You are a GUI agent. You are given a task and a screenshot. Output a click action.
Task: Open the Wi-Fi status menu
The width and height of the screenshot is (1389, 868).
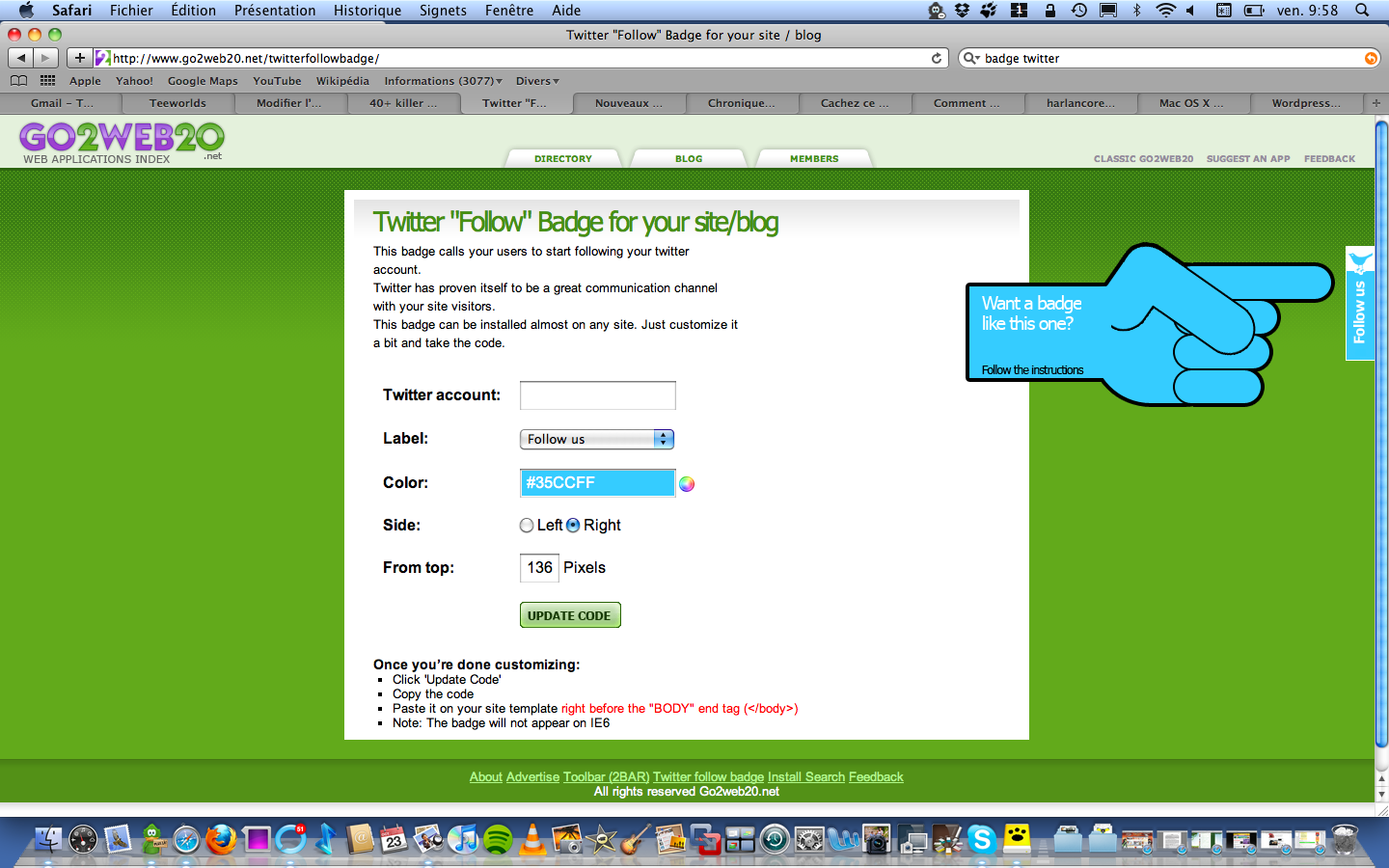[1165, 11]
